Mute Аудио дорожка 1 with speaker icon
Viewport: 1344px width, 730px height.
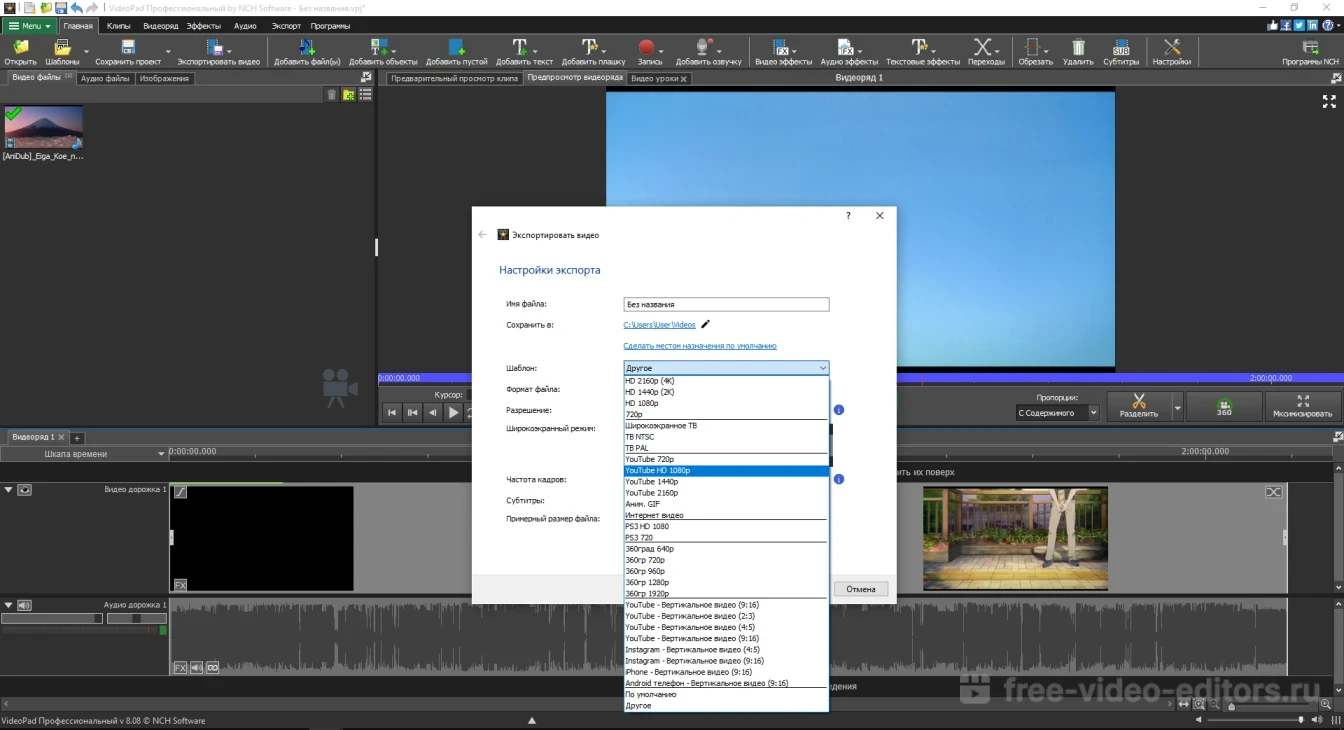[24, 605]
